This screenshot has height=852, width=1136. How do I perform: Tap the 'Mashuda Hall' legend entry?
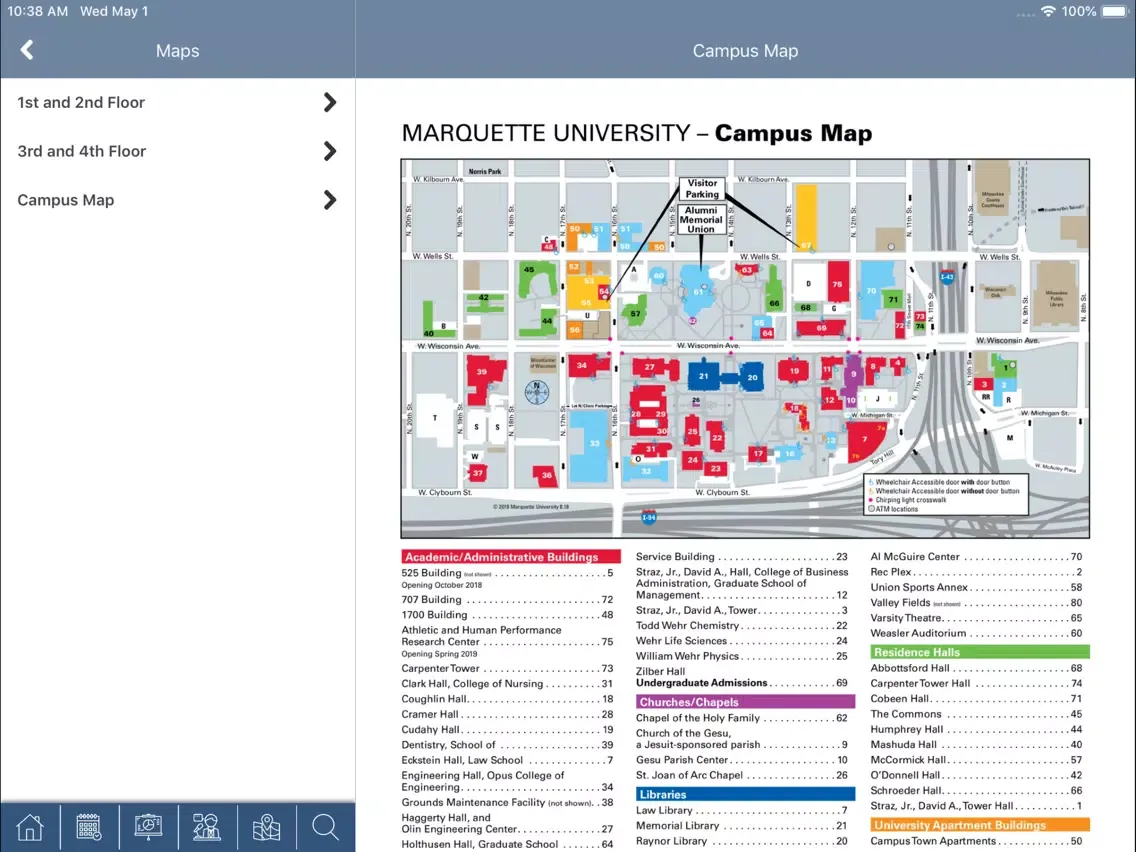976,745
